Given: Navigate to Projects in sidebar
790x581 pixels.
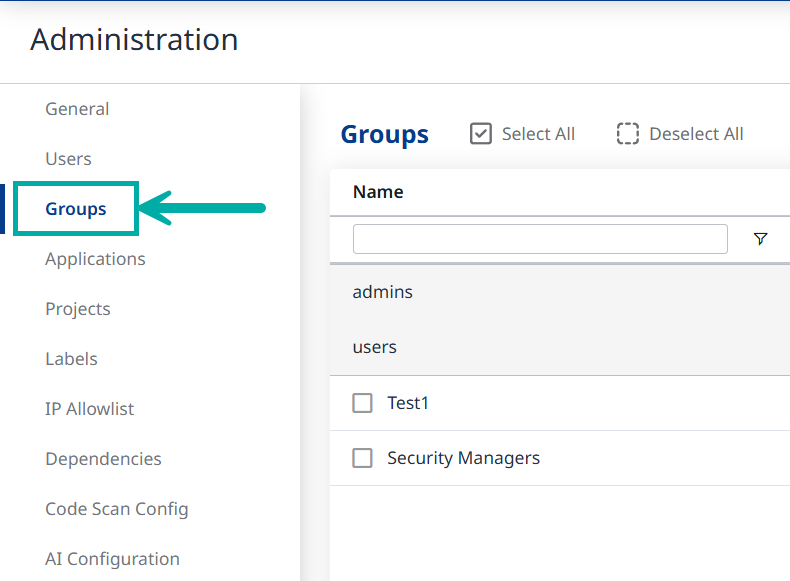Looking at the screenshot, I should pos(78,309).
